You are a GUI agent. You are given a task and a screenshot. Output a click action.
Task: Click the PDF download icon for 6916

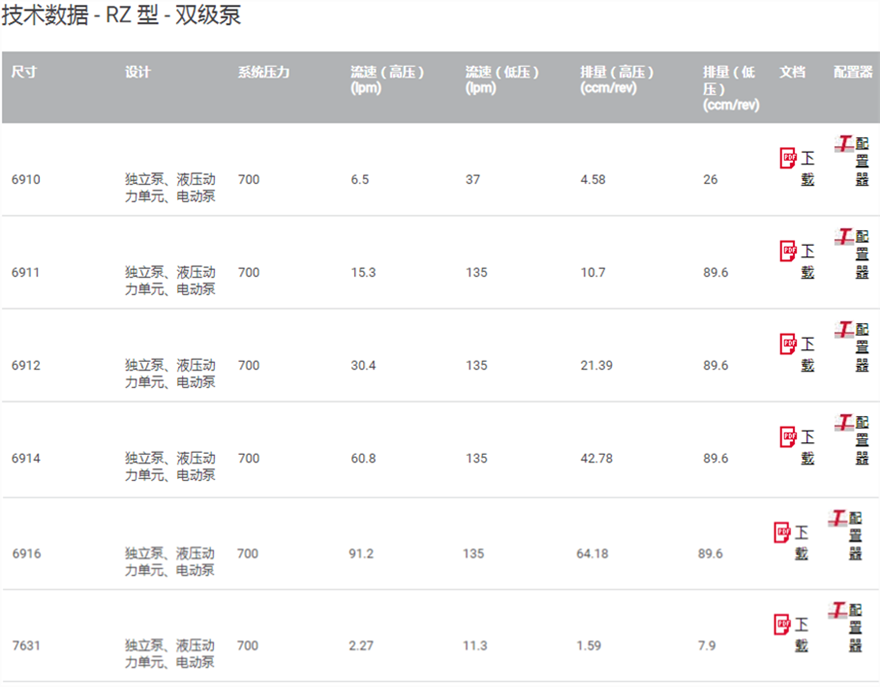click(x=782, y=532)
